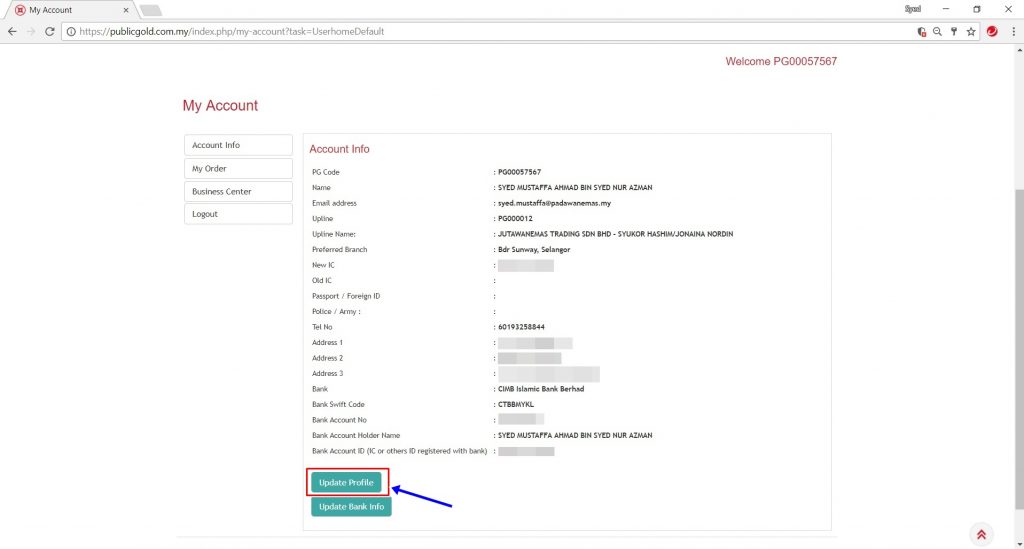This screenshot has height=549, width=1024.
Task: Open a new browser tab
Action: point(150,10)
